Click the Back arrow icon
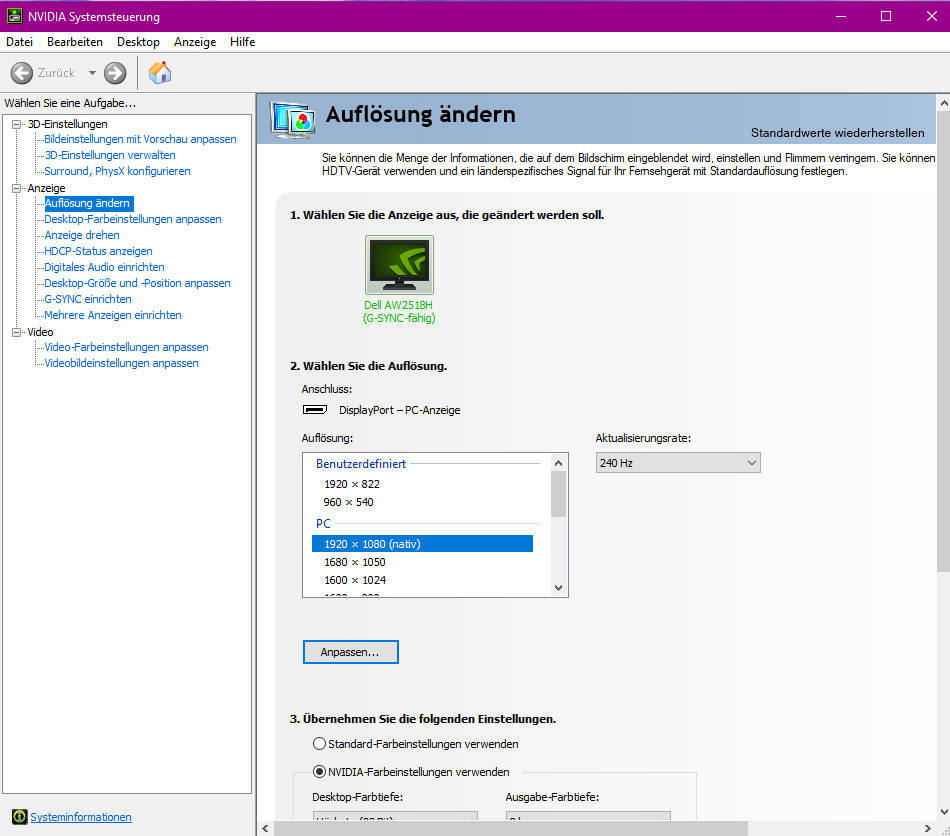 coord(22,73)
